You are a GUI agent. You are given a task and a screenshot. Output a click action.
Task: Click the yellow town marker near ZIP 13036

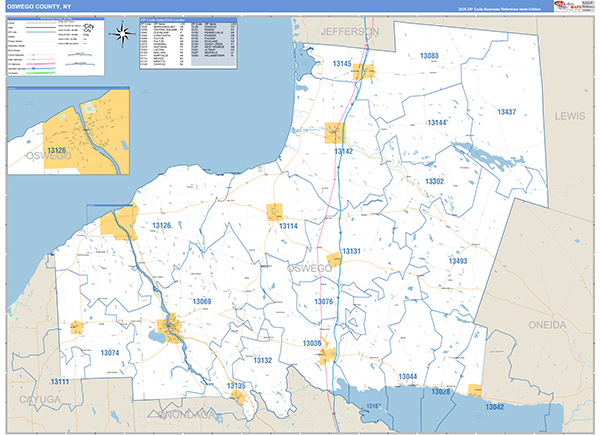326,352
